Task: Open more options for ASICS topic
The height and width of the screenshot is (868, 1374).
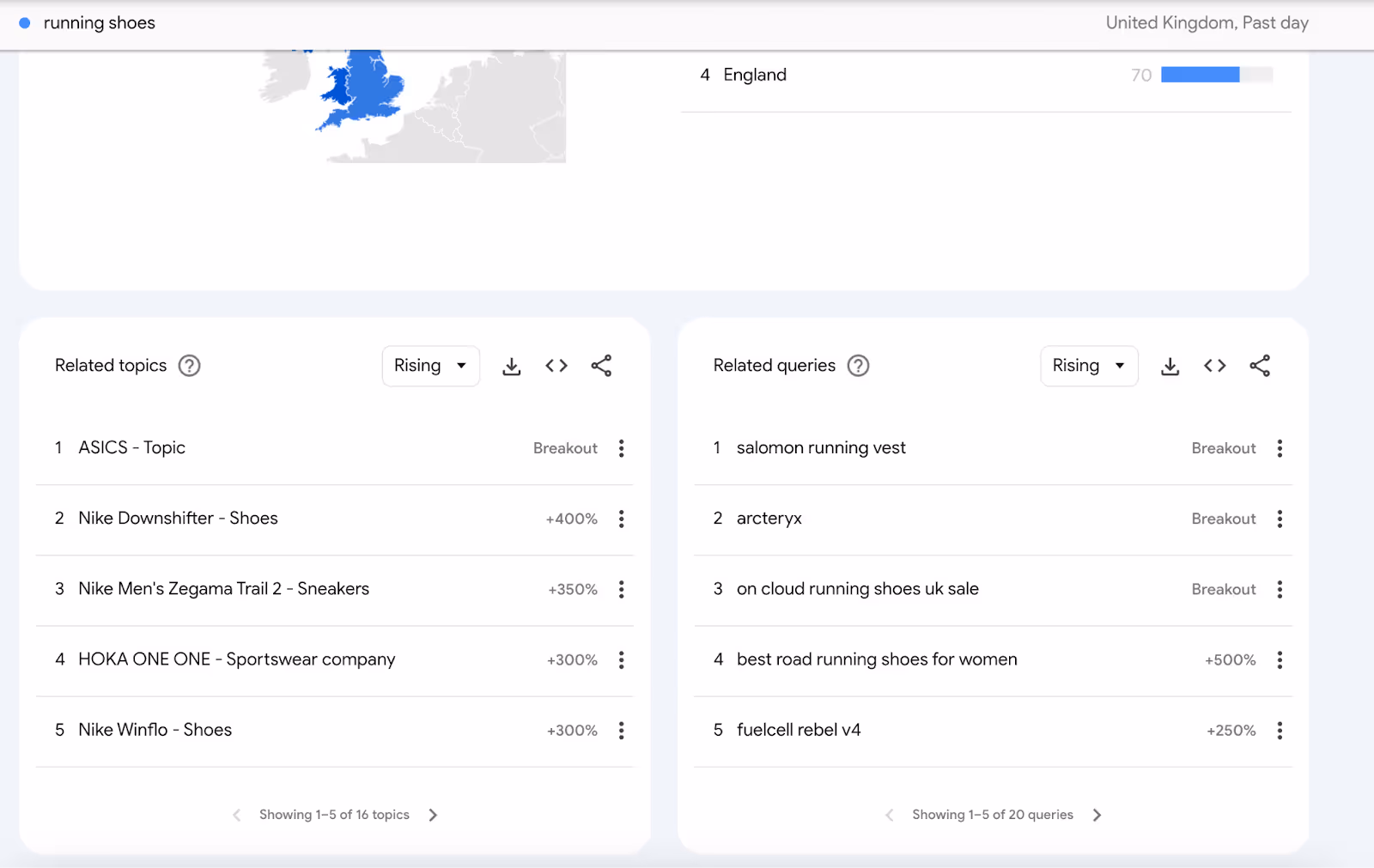Action: [x=622, y=448]
